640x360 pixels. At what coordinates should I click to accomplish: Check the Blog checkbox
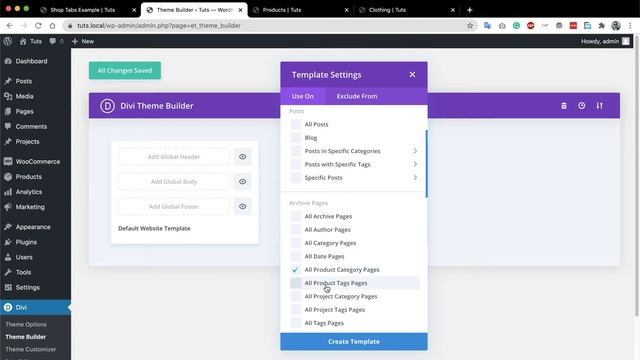(296, 138)
